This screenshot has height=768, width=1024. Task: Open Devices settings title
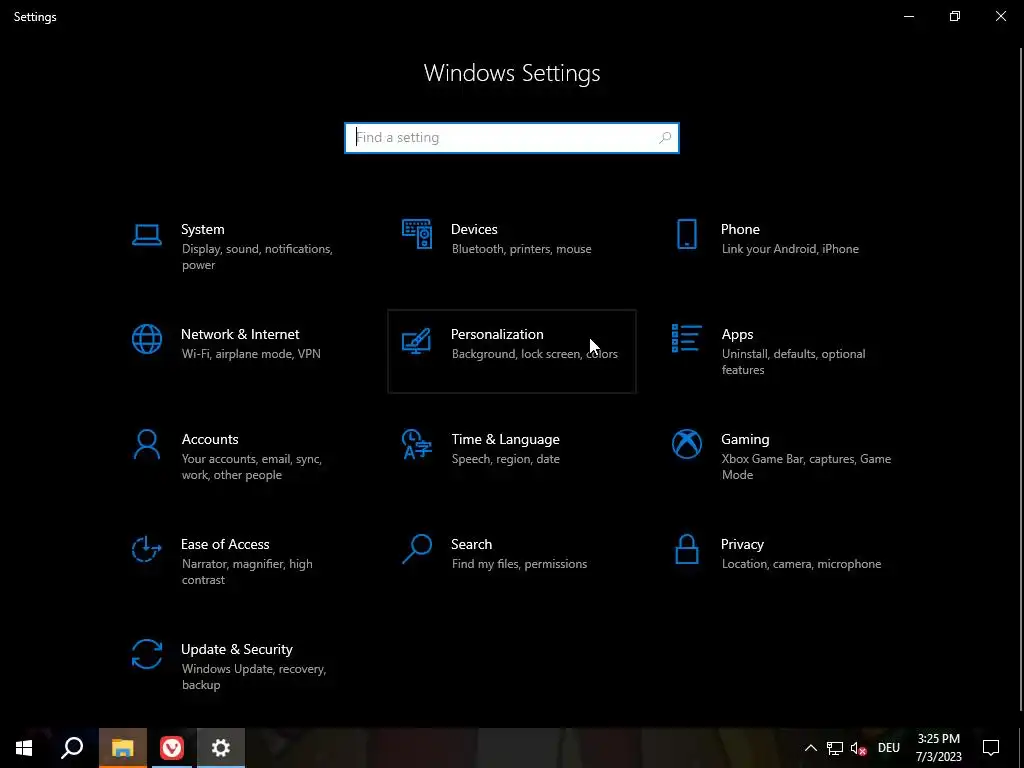pos(474,229)
